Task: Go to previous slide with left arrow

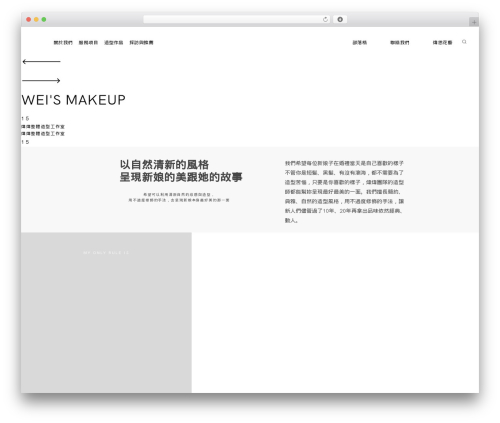Action: point(41,61)
